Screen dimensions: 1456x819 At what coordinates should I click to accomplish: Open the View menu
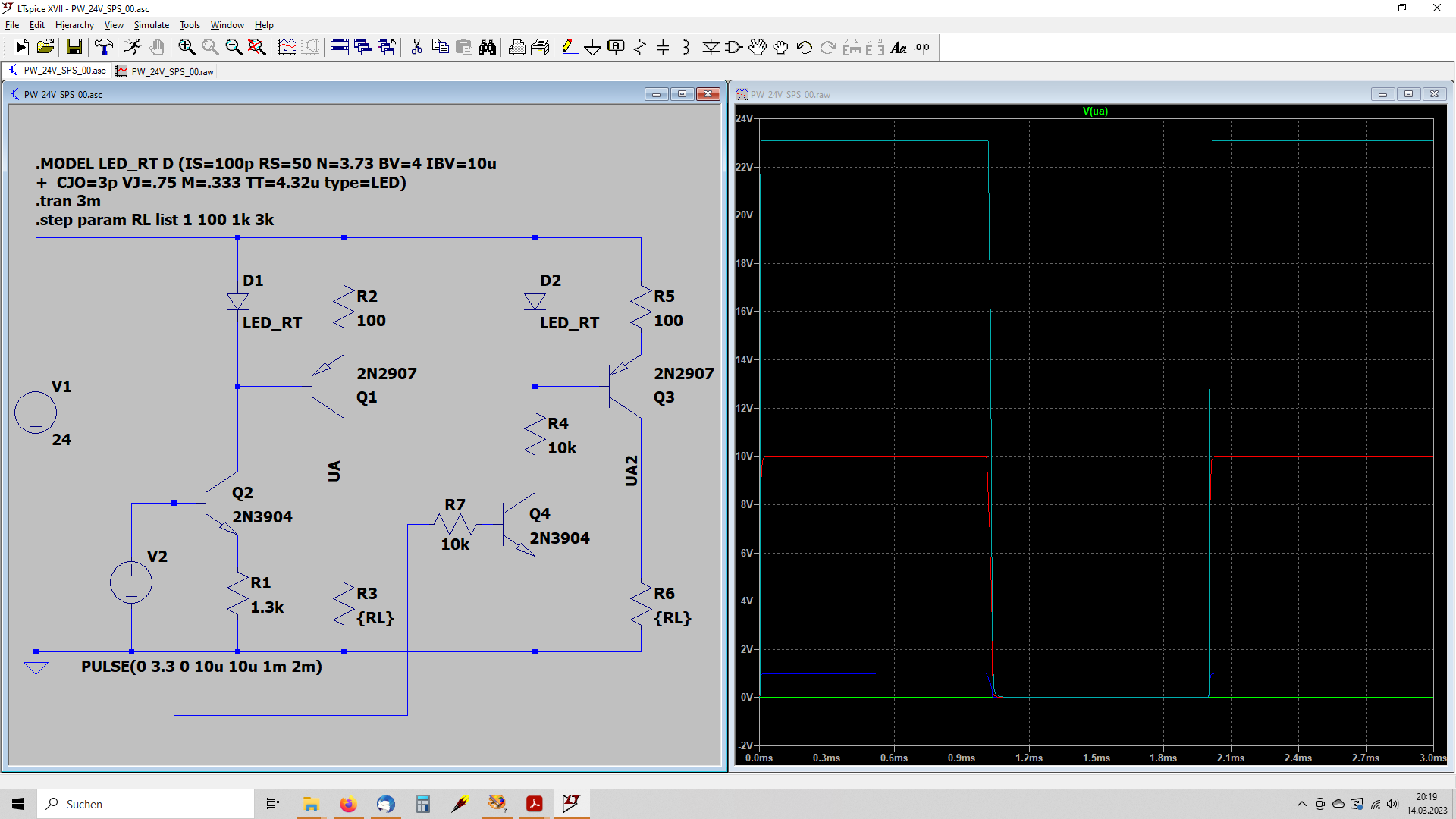coord(114,25)
